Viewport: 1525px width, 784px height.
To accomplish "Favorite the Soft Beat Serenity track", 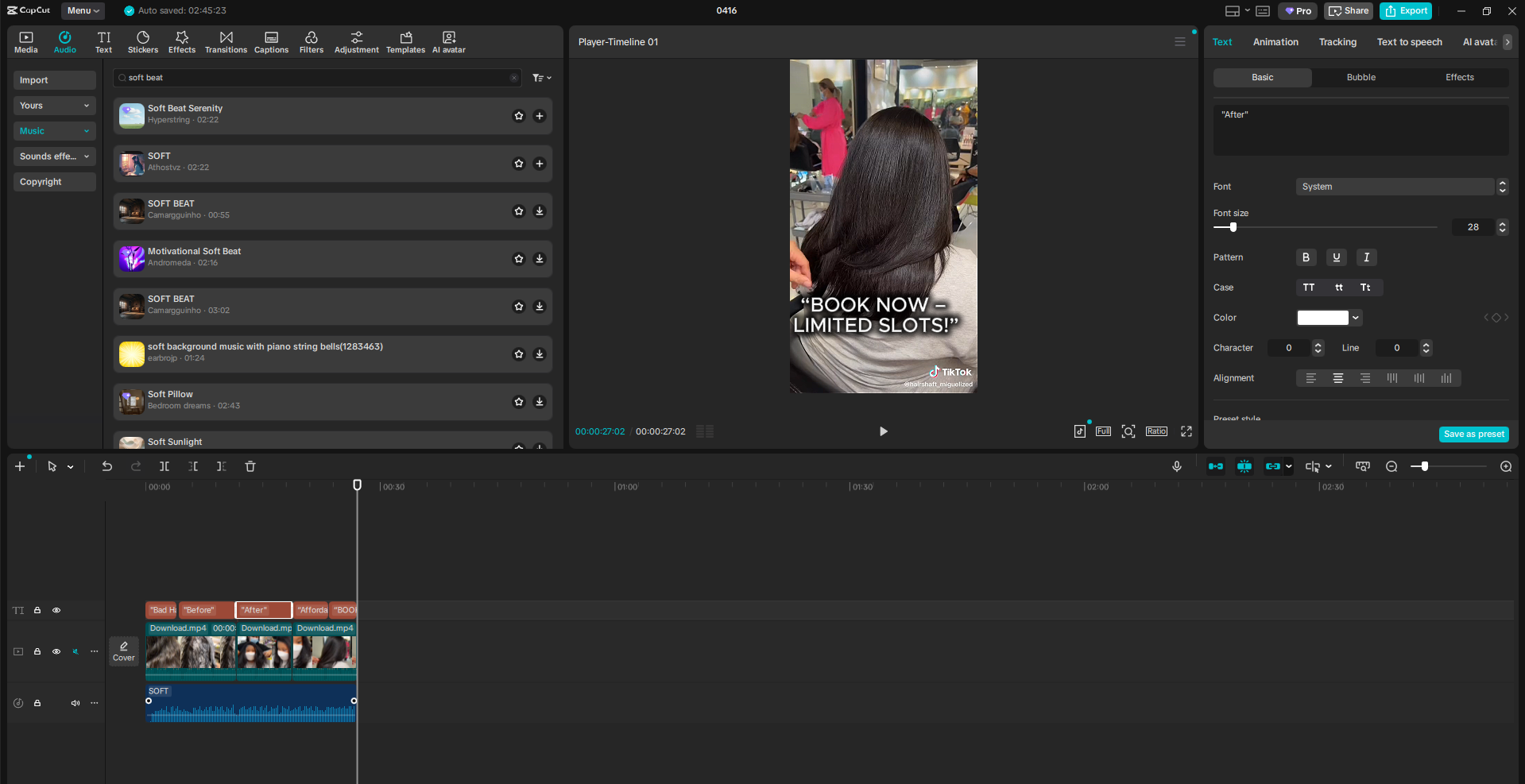I will pos(519,116).
